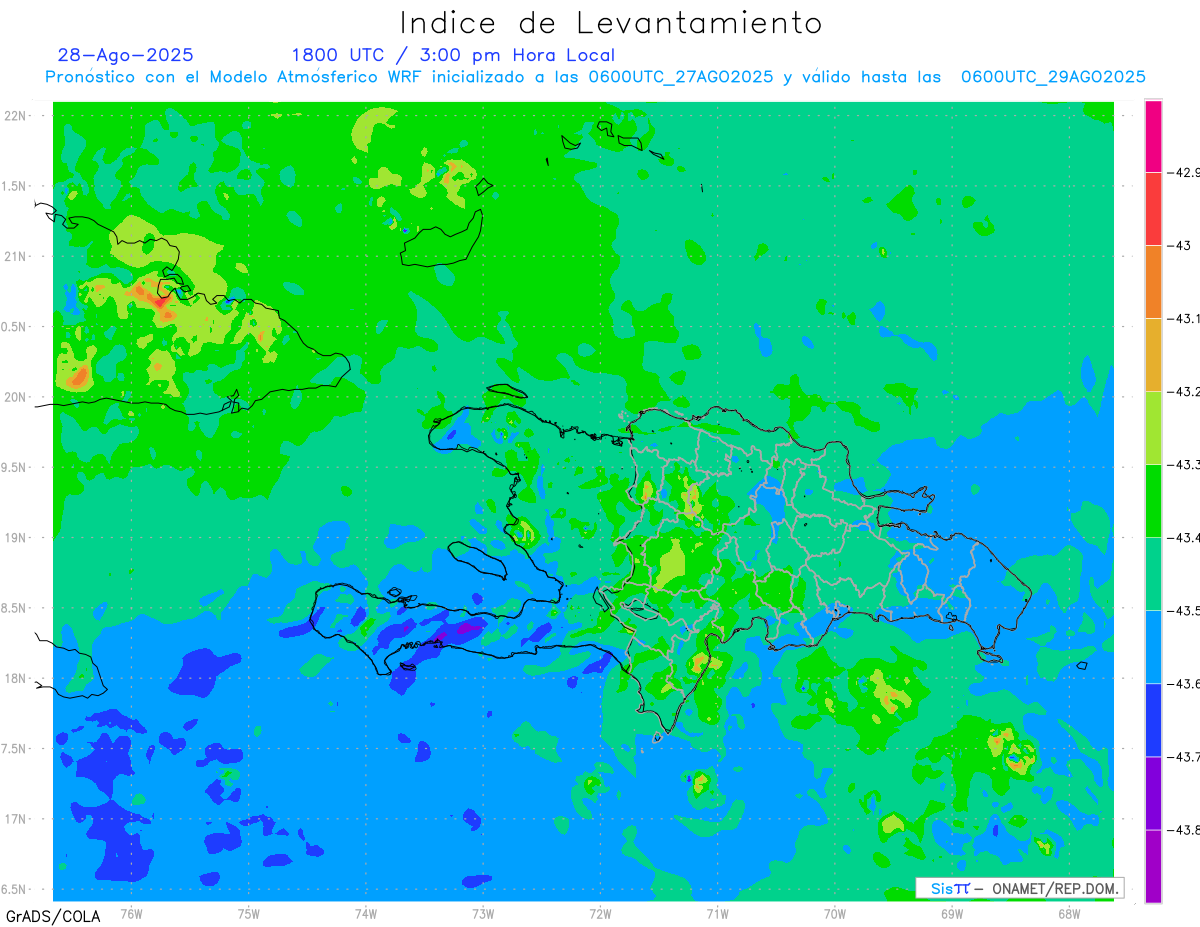Pick the bright green swatch below -43.3
The height and width of the screenshot is (927, 1200).
1153,501
